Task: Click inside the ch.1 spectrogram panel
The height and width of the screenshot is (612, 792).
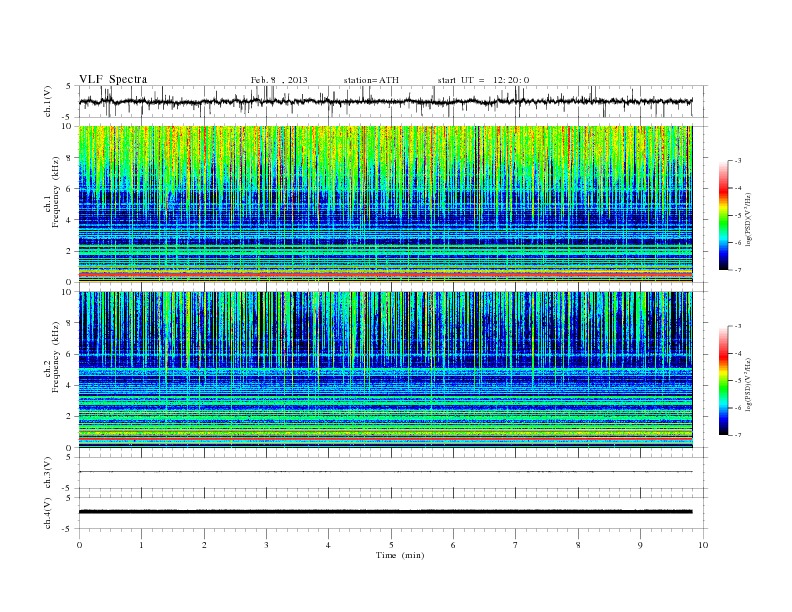Action: click(386, 204)
